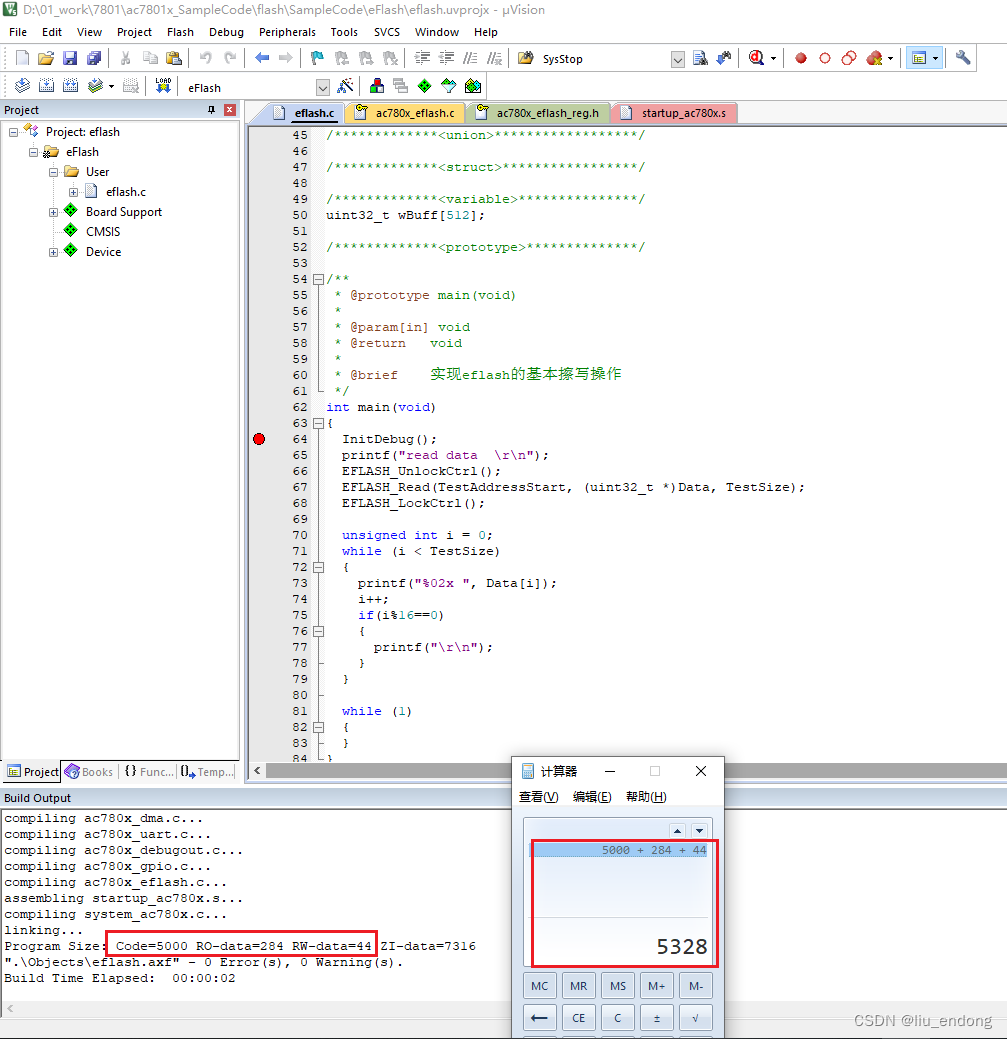The width and height of the screenshot is (1007, 1039).
Task: Toggle the breakpoint at line 64
Action: click(259, 439)
